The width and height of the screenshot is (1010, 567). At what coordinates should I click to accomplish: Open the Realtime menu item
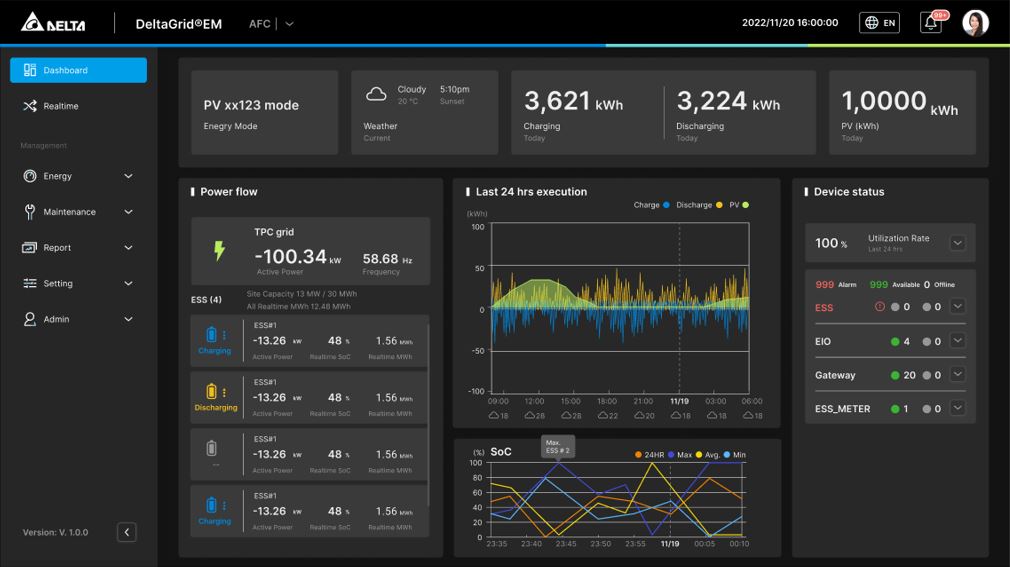60,106
